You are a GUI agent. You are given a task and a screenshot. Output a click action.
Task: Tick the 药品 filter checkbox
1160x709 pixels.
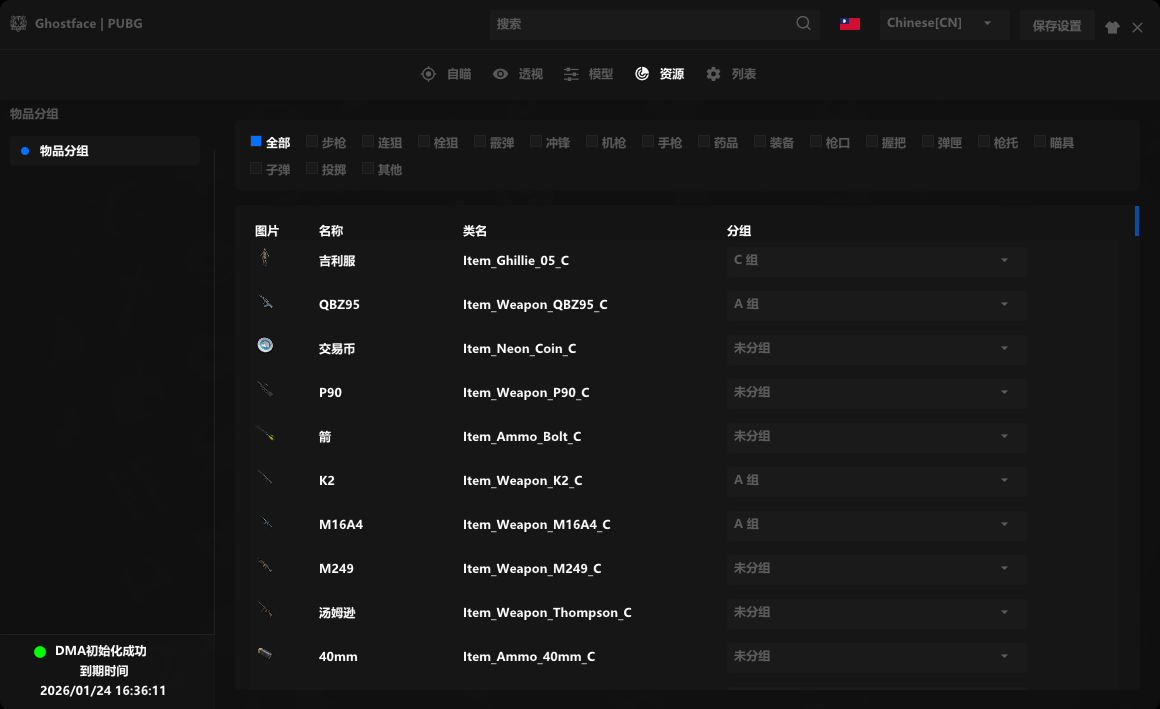[x=704, y=142]
